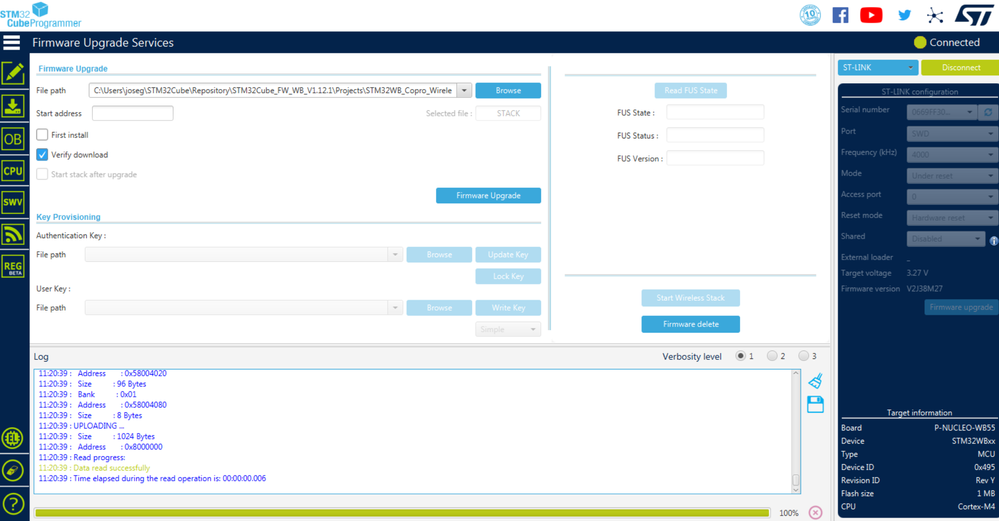Select verbosity level 1

pyautogui.click(x=740, y=356)
